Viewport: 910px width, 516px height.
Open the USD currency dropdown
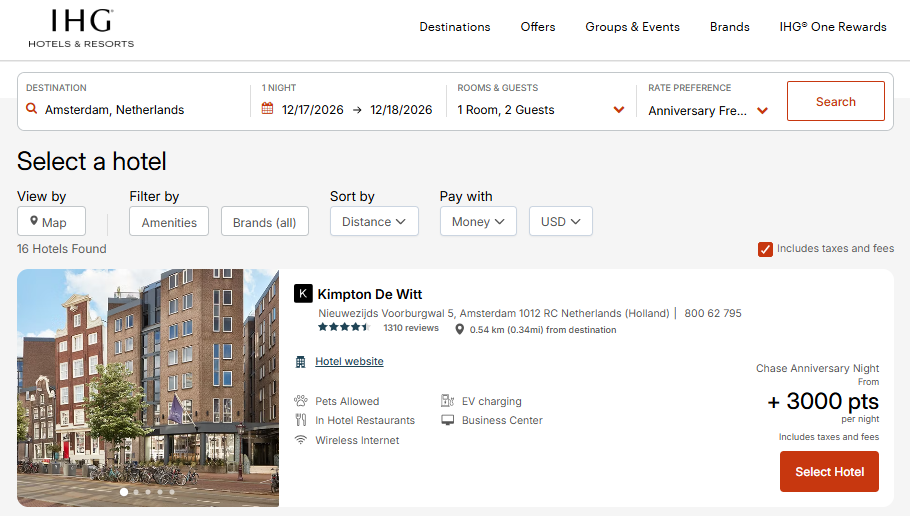(x=561, y=221)
